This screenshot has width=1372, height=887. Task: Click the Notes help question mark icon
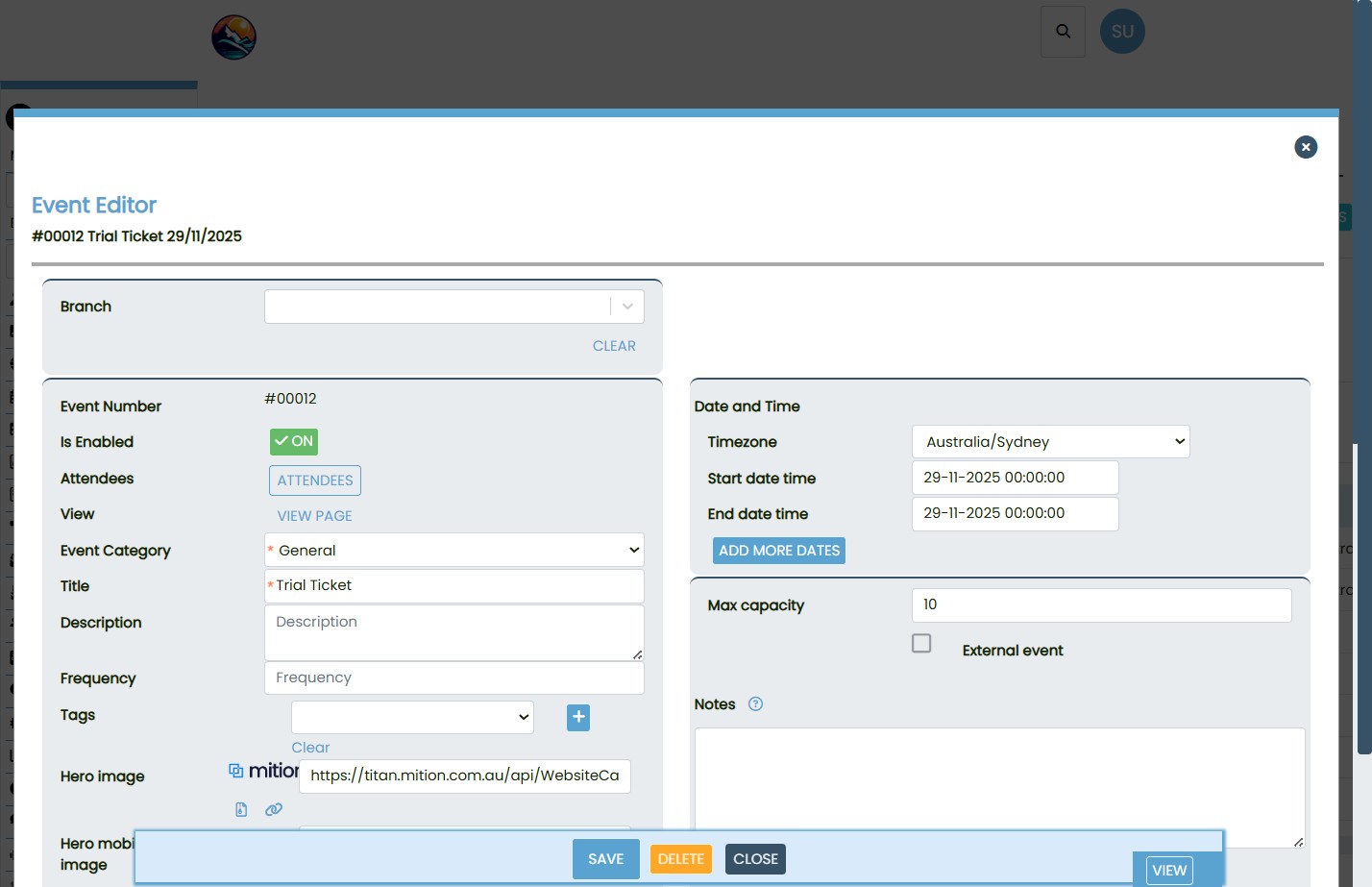[755, 704]
